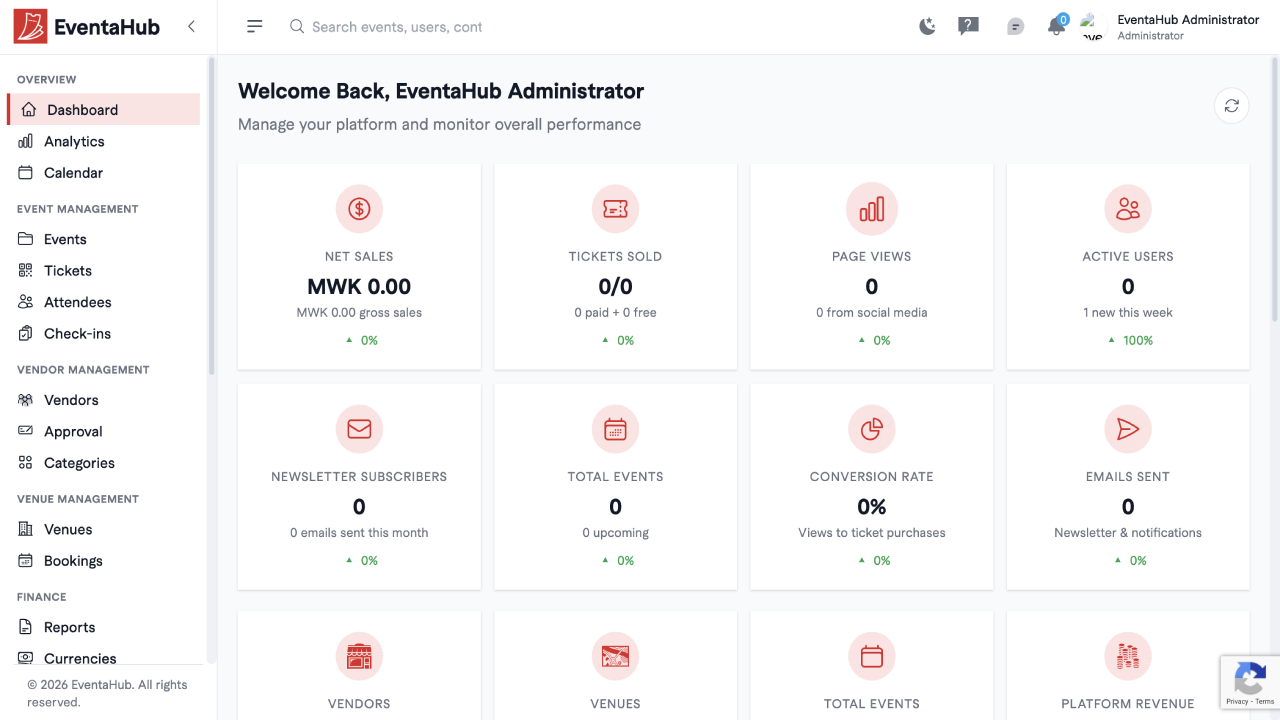Focus the search events, users field
Viewport: 1280px width, 720px height.
click(x=397, y=27)
